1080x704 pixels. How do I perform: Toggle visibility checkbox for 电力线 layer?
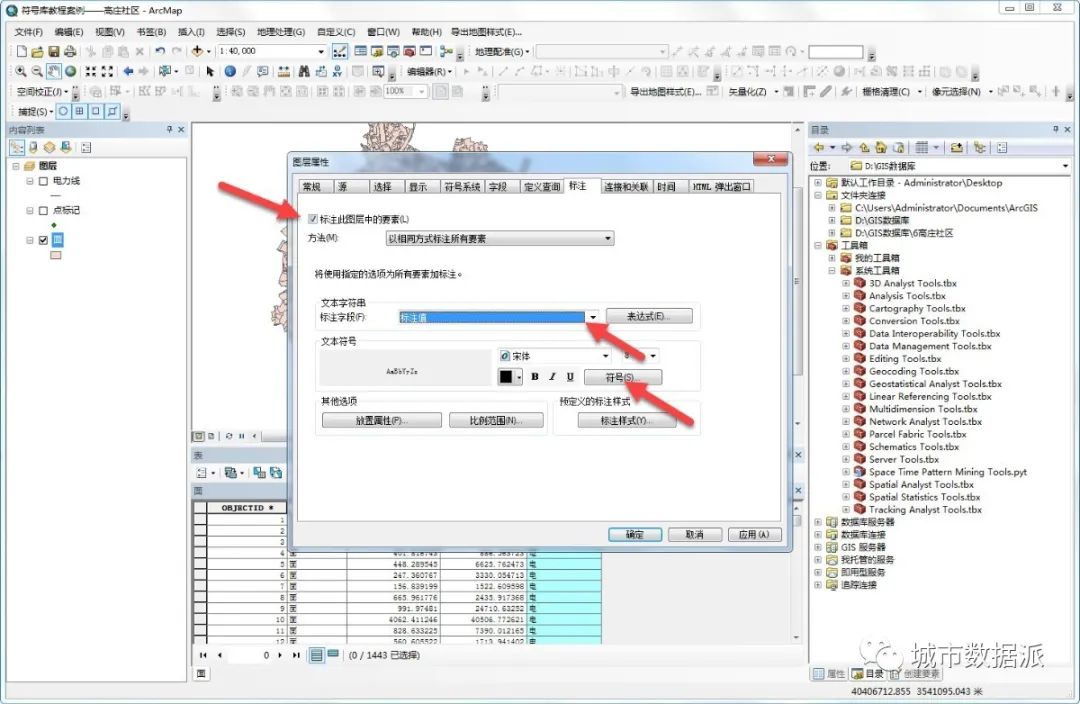(x=43, y=181)
